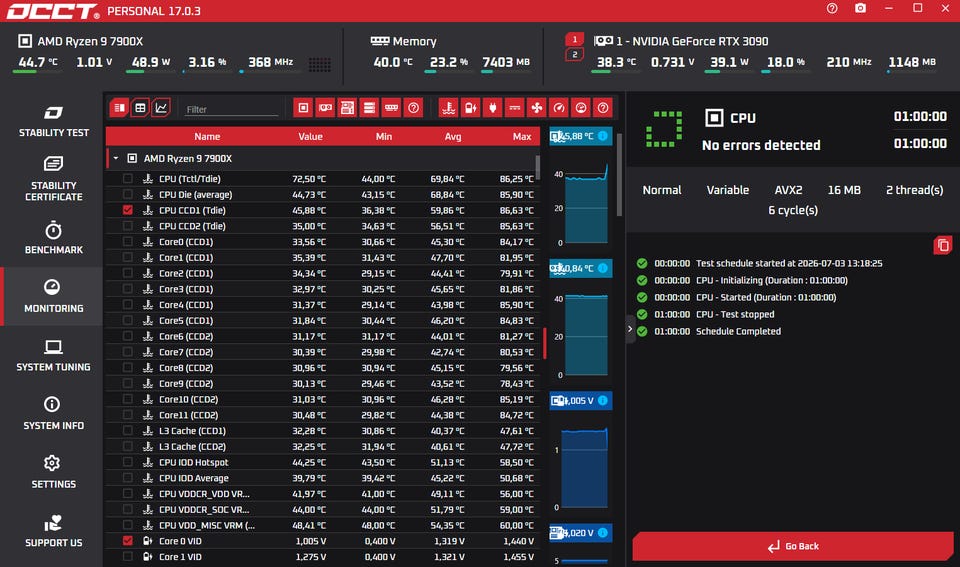Toggle the storage hardware filter icon
The width and height of the screenshot is (960, 567).
pyautogui.click(x=369, y=108)
